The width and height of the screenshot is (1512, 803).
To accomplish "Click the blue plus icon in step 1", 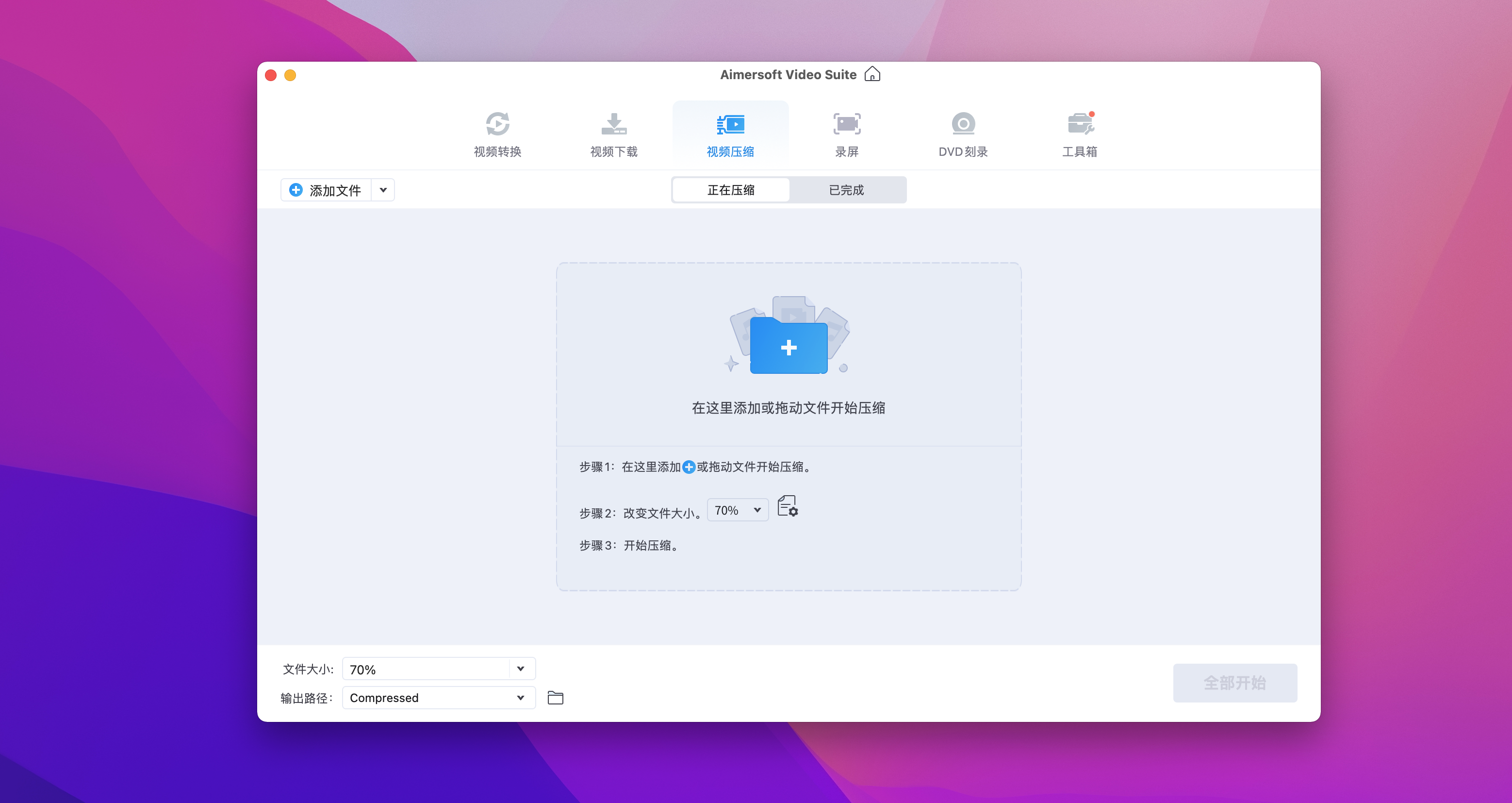I will tap(689, 467).
